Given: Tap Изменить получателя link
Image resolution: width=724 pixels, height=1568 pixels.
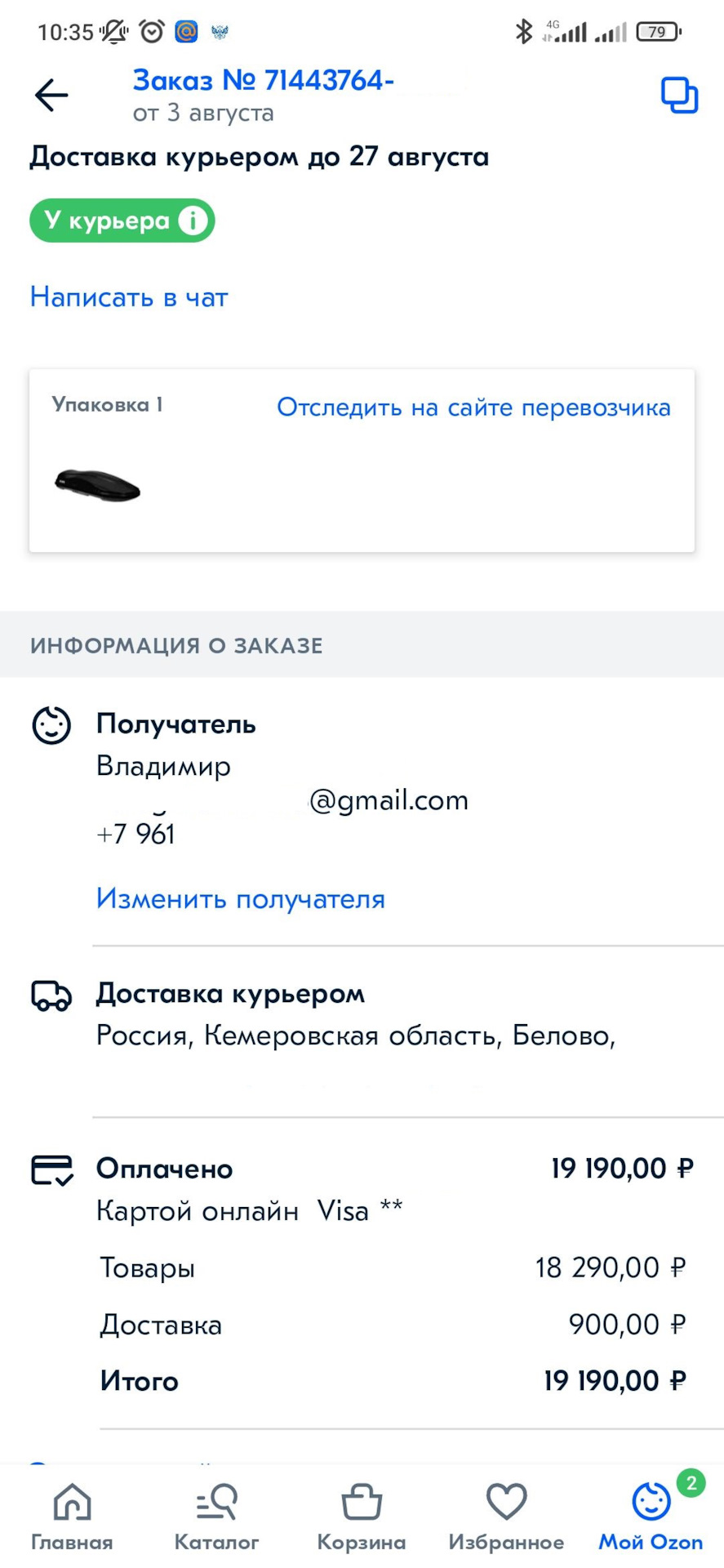Looking at the screenshot, I should (241, 899).
